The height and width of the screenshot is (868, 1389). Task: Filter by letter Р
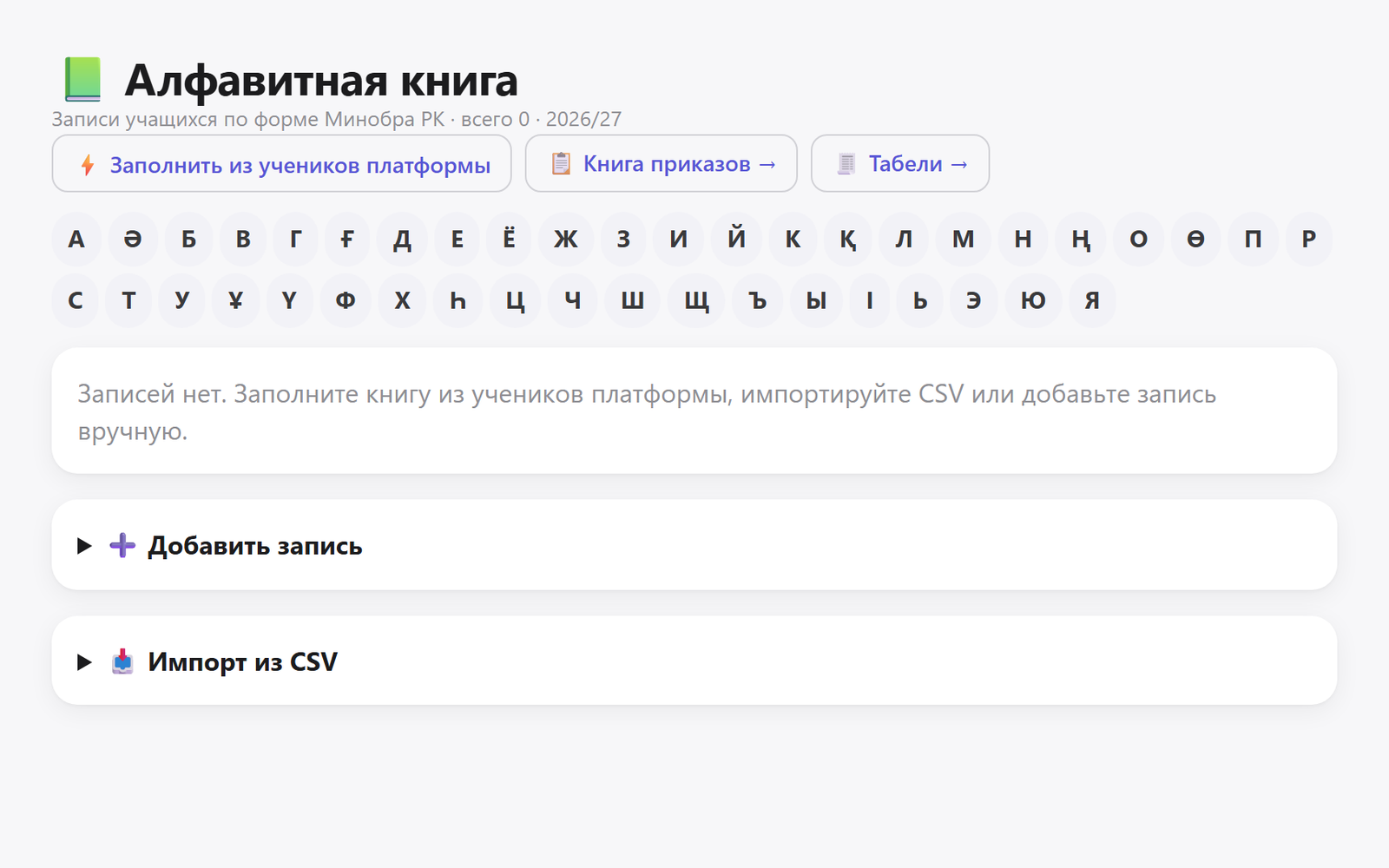(x=1308, y=239)
